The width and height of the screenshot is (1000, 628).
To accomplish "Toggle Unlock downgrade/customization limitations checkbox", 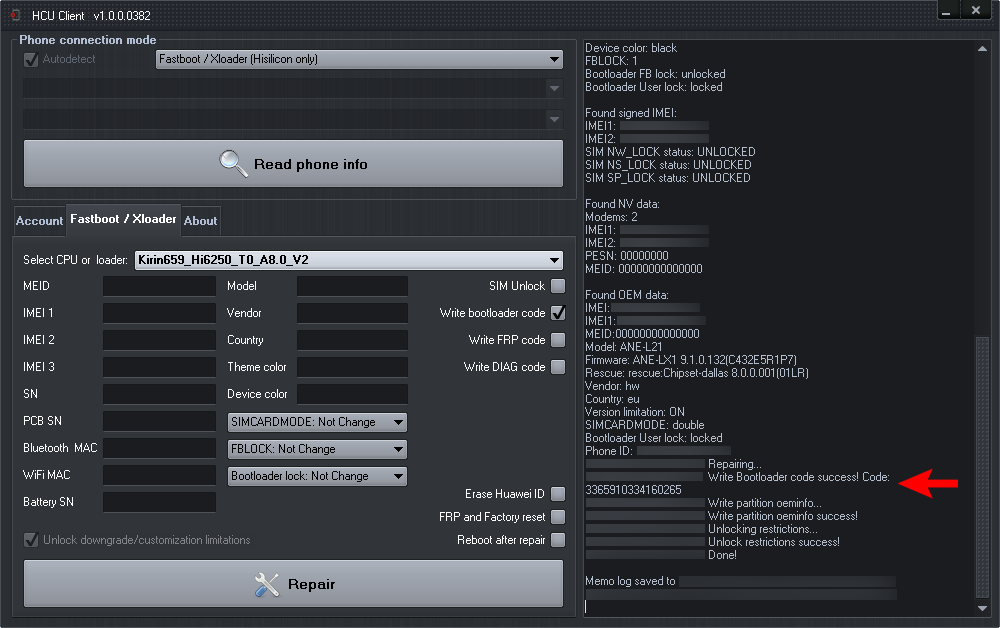I will [31, 540].
